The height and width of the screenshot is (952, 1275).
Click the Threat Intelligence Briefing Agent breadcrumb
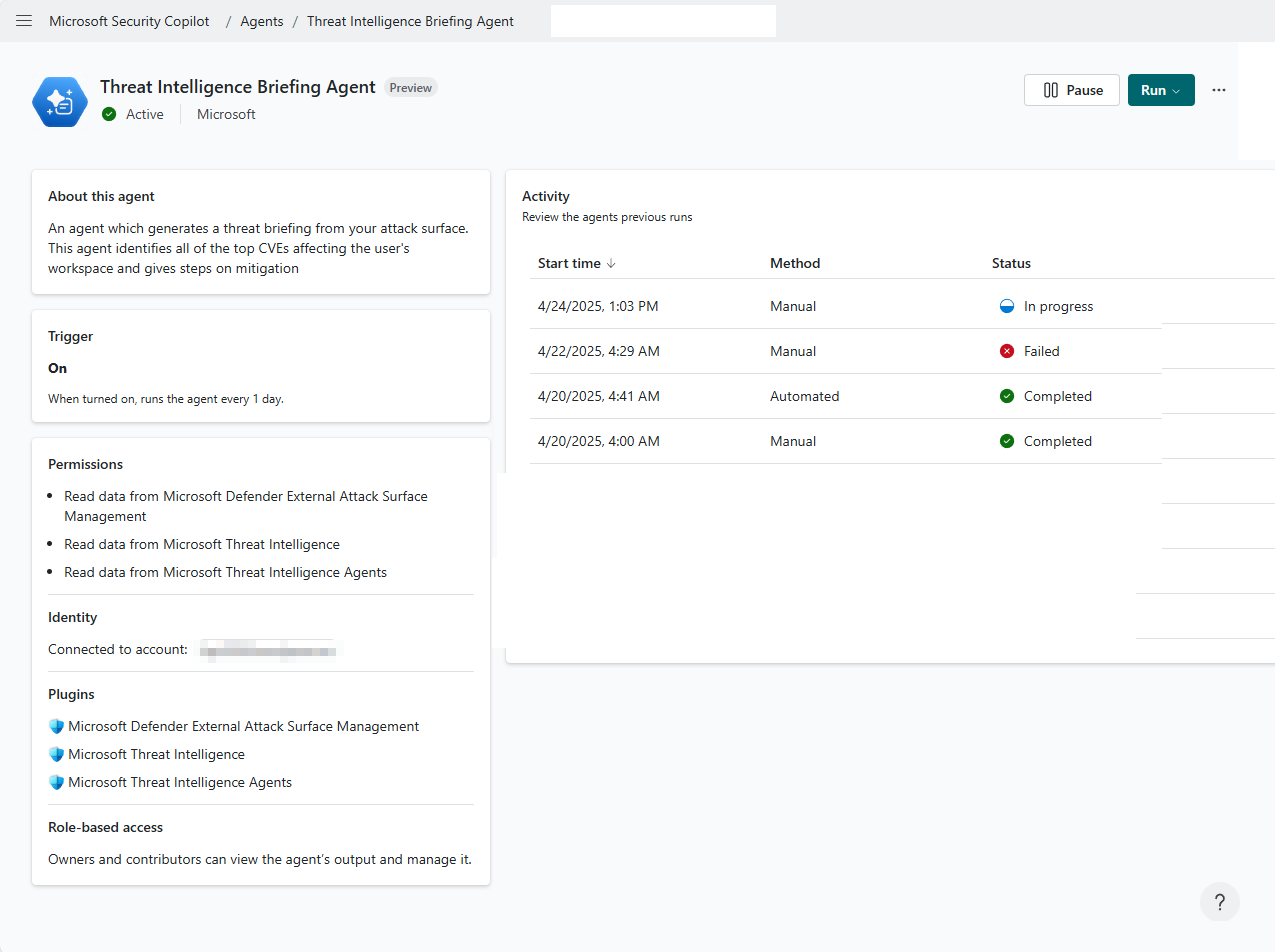click(410, 21)
